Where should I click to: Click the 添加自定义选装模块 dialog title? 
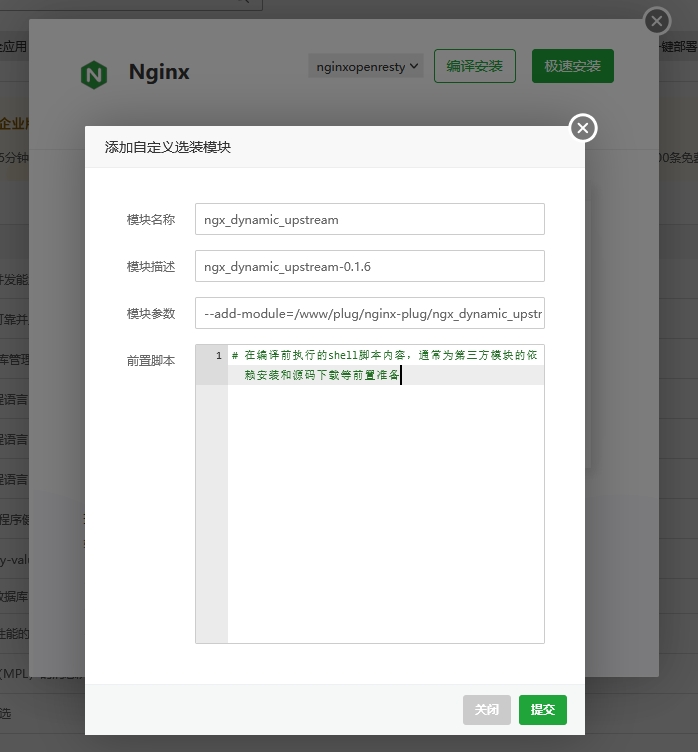click(168, 147)
